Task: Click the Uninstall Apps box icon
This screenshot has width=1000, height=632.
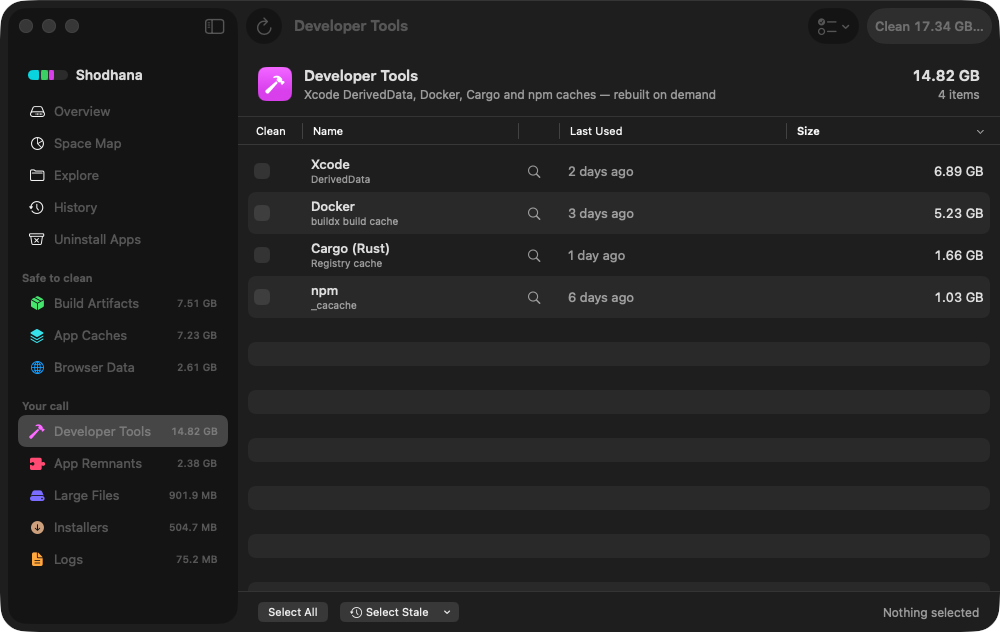Action: tap(37, 239)
